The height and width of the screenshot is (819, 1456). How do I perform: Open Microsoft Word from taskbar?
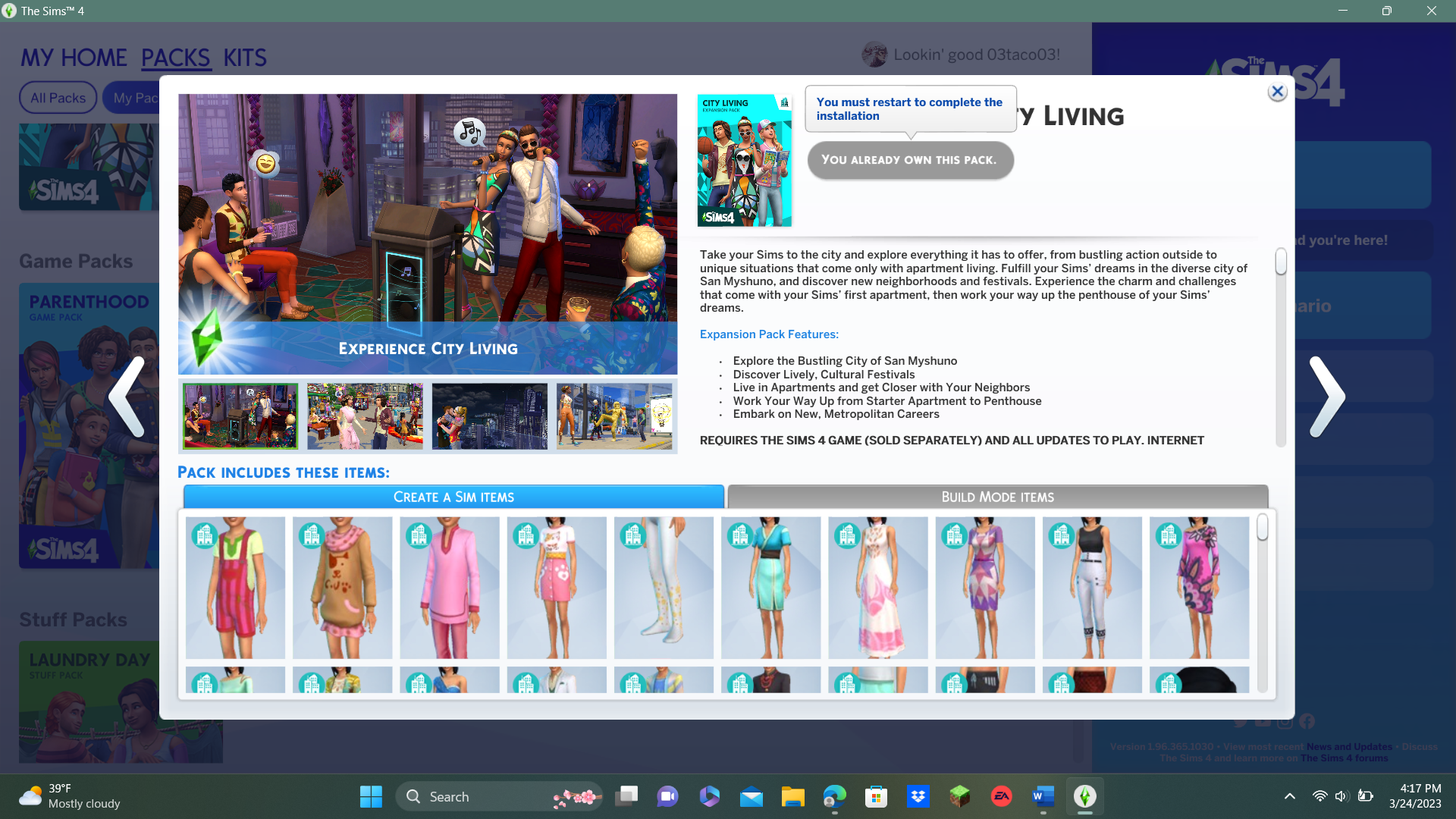tap(1043, 796)
